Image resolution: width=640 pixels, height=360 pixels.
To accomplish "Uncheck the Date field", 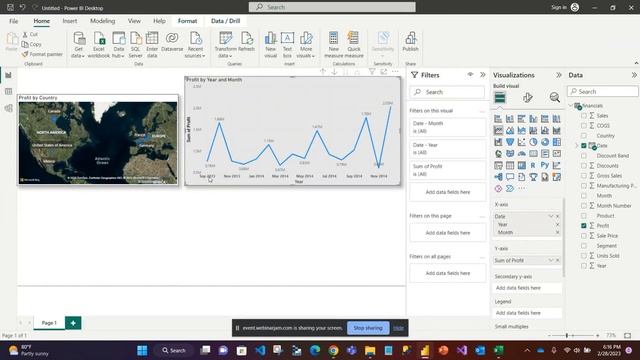I will 584,146.
